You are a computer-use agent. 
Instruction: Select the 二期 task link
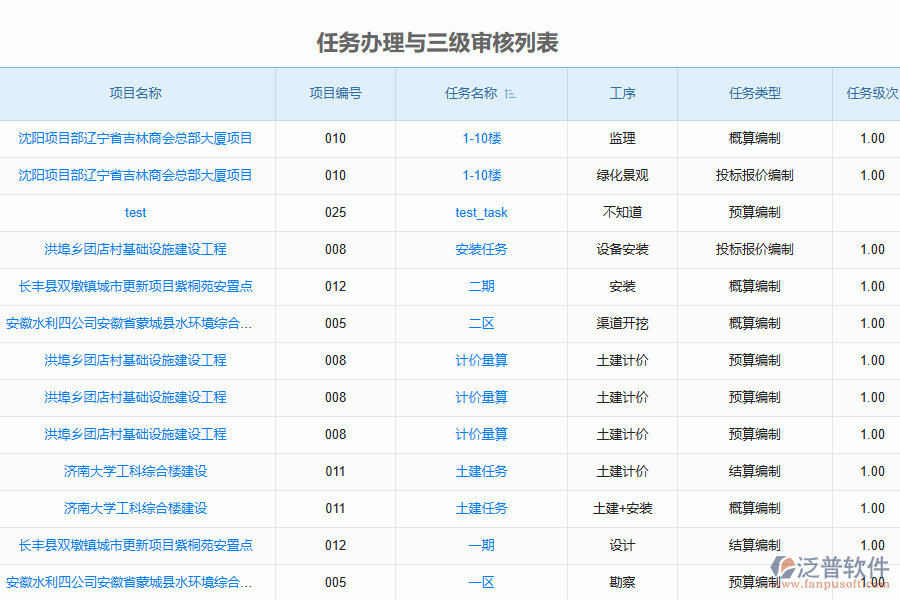481,286
